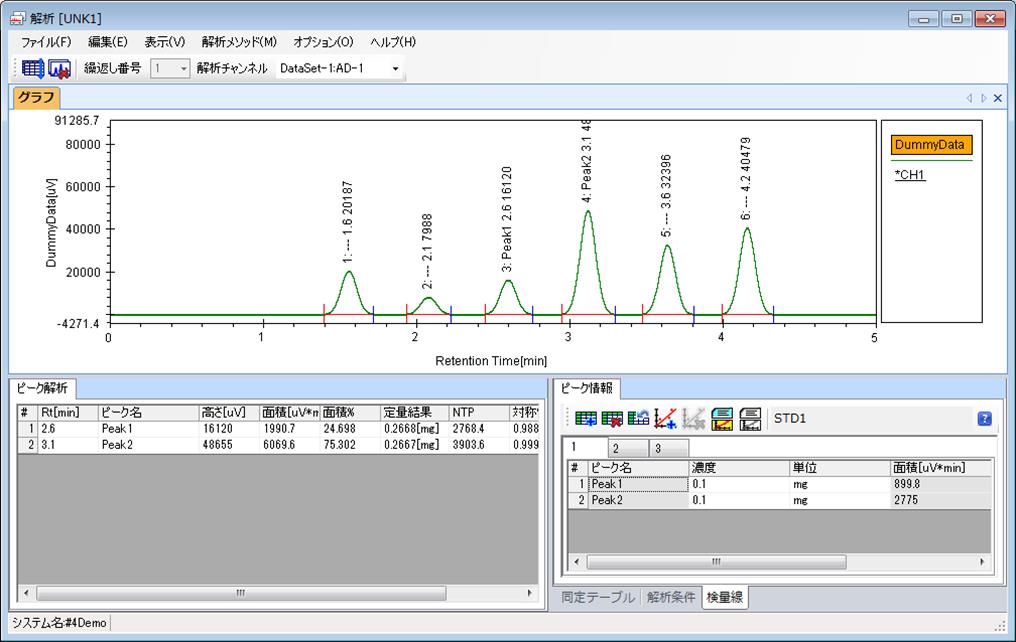Click the third table icon in ピーク情報 toolbar
Screen dimensions: 1016x642
(639, 418)
